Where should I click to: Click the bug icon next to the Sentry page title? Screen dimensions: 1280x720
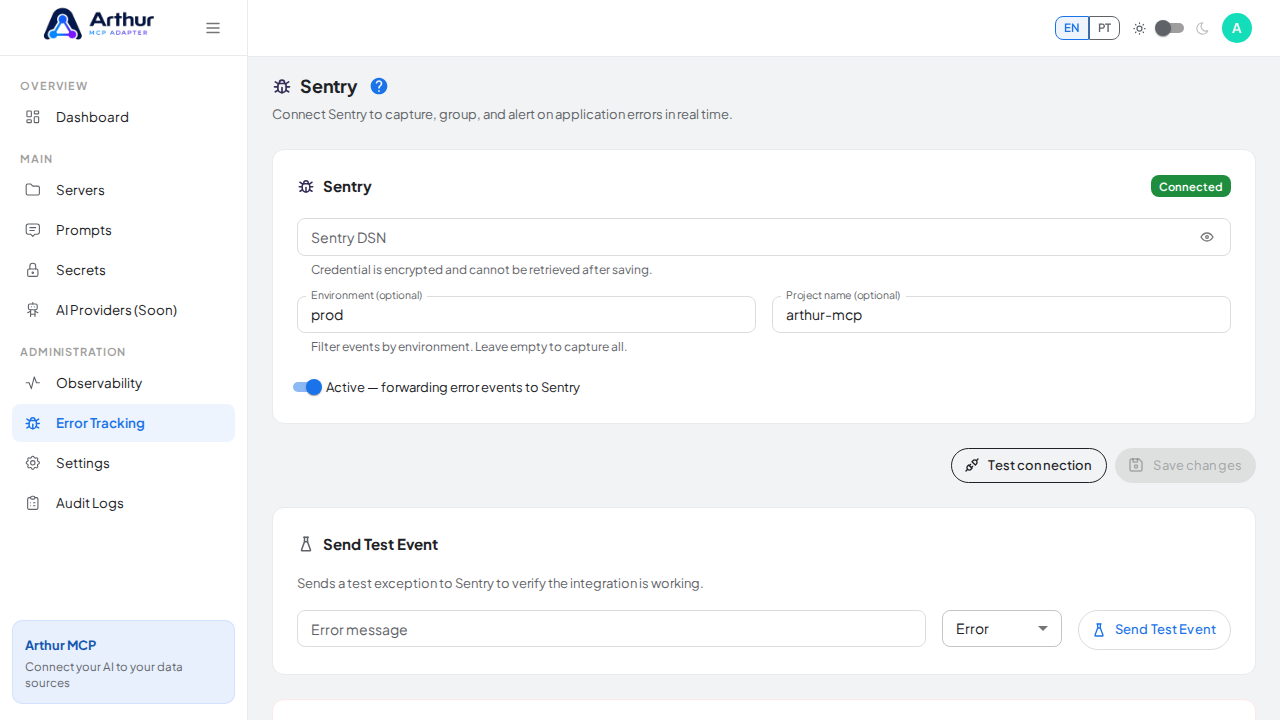tap(282, 87)
